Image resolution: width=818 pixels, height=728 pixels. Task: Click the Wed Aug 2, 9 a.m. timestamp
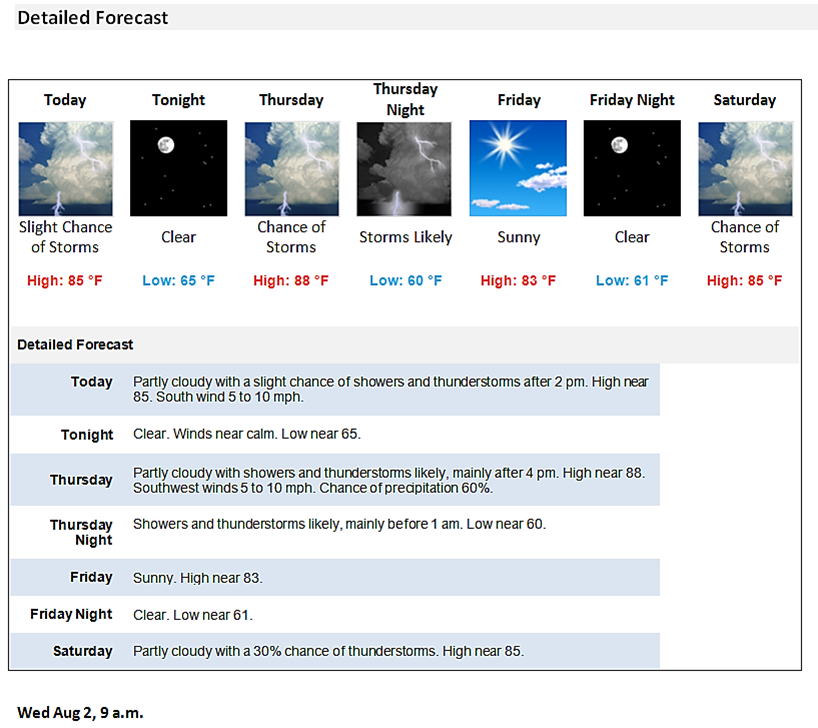tap(80, 712)
